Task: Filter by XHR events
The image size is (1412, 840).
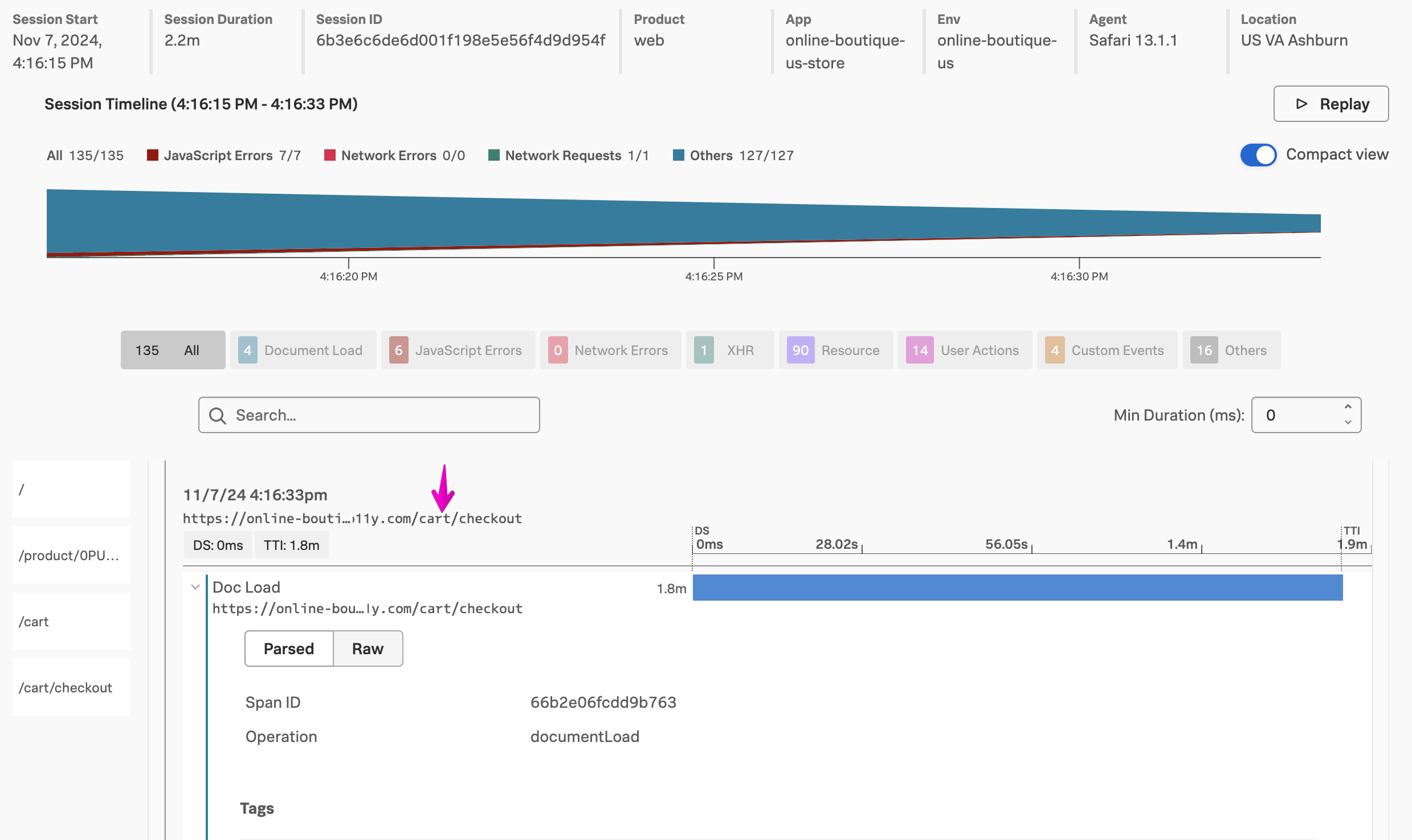Action: (x=729, y=350)
